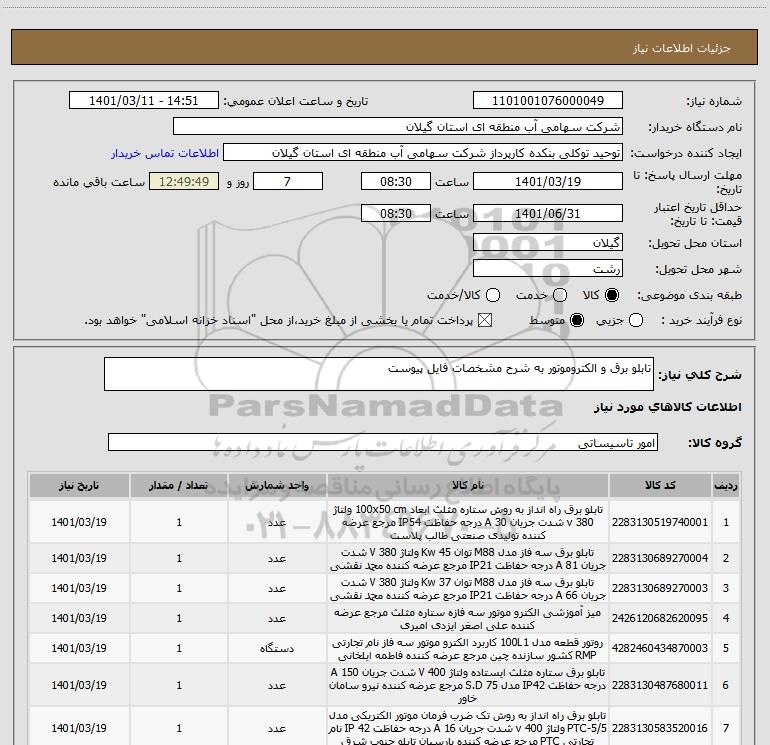Select item code 2426120682620095 in row 4
The height and width of the screenshot is (745, 770).
click(660, 618)
